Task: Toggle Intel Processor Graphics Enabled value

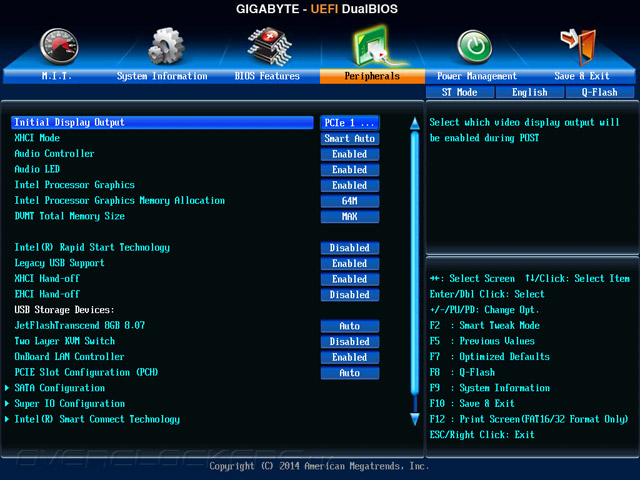Action: (350, 185)
